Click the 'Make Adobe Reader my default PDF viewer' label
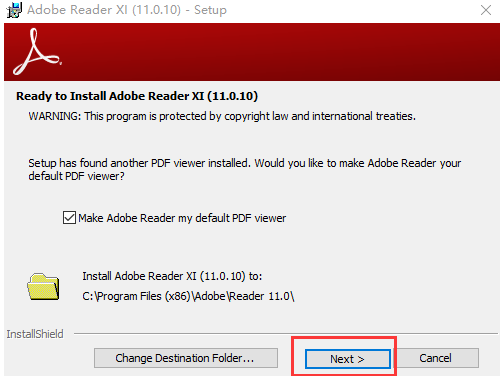The width and height of the screenshot is (500, 376). [182, 218]
